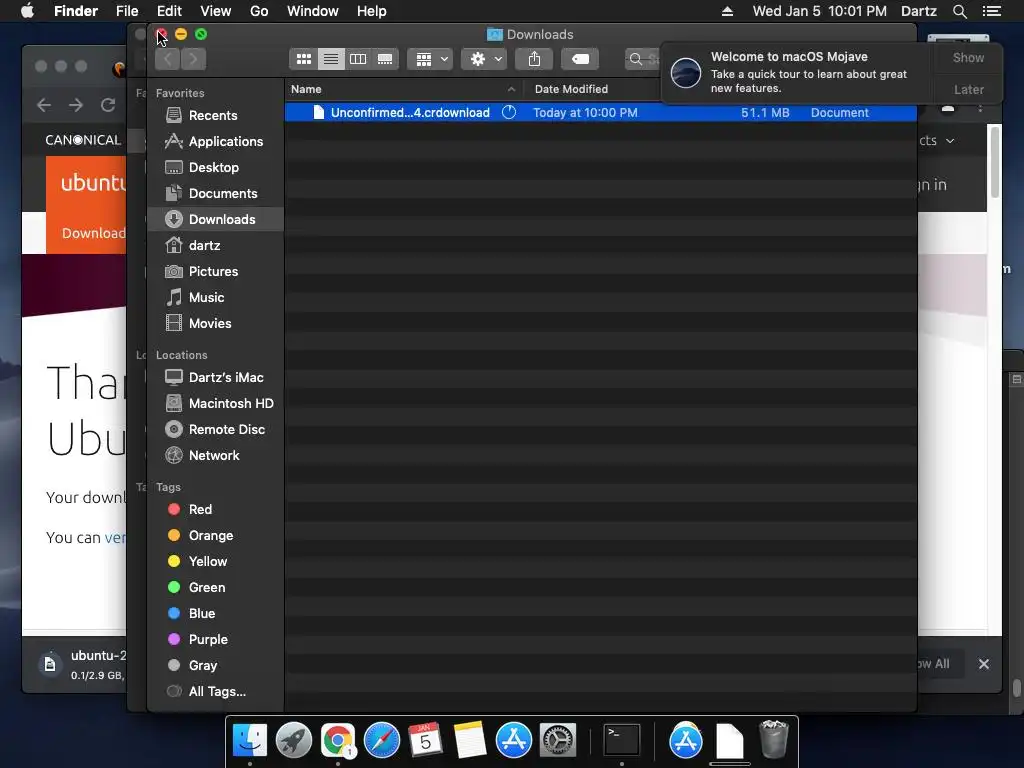1024x768 pixels.
Task: Open the Edit menu
Action: 169,11
